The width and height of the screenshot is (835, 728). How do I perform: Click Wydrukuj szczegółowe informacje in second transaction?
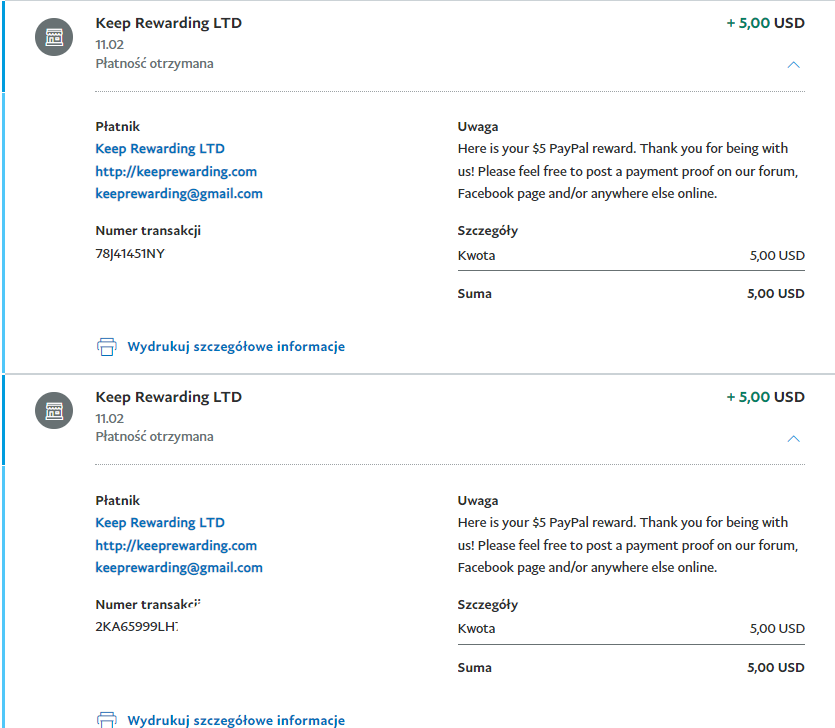click(x=236, y=720)
